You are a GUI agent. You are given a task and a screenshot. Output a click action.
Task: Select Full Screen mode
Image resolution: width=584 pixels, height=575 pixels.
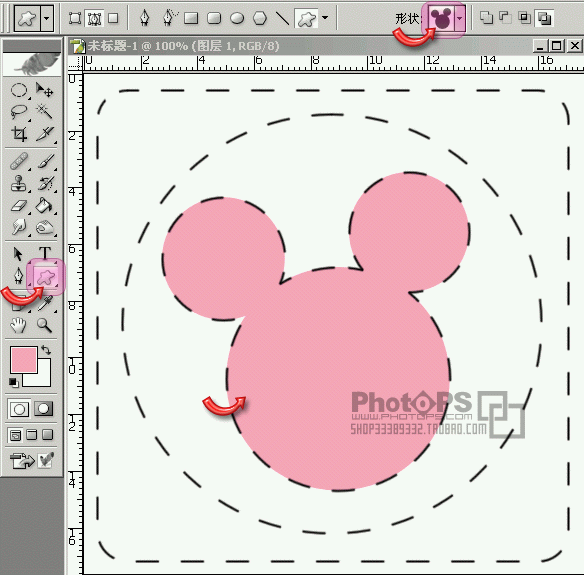coord(47,435)
